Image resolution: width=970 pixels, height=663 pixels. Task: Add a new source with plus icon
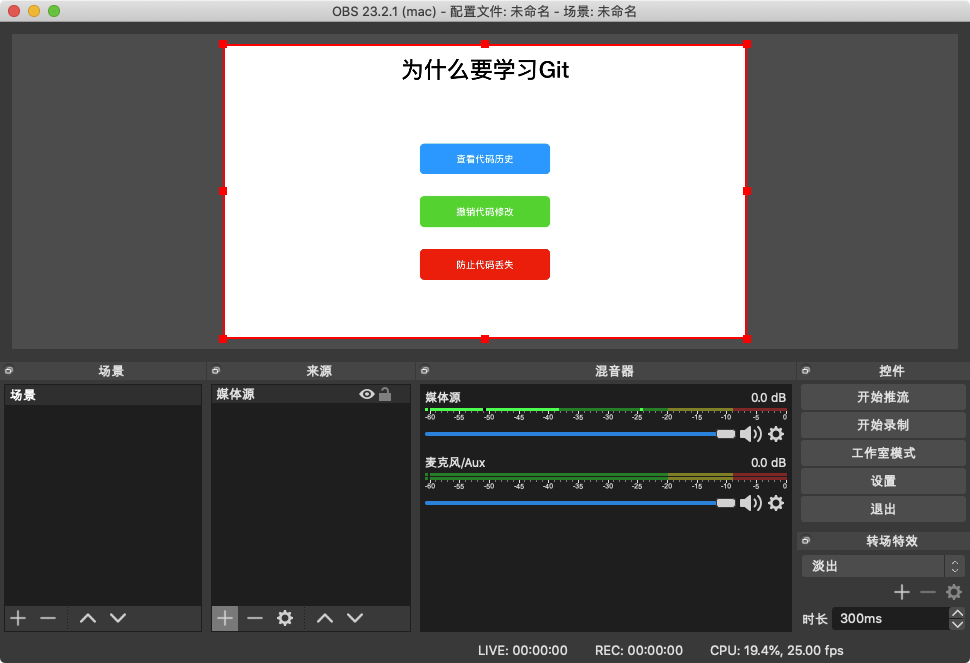(225, 618)
